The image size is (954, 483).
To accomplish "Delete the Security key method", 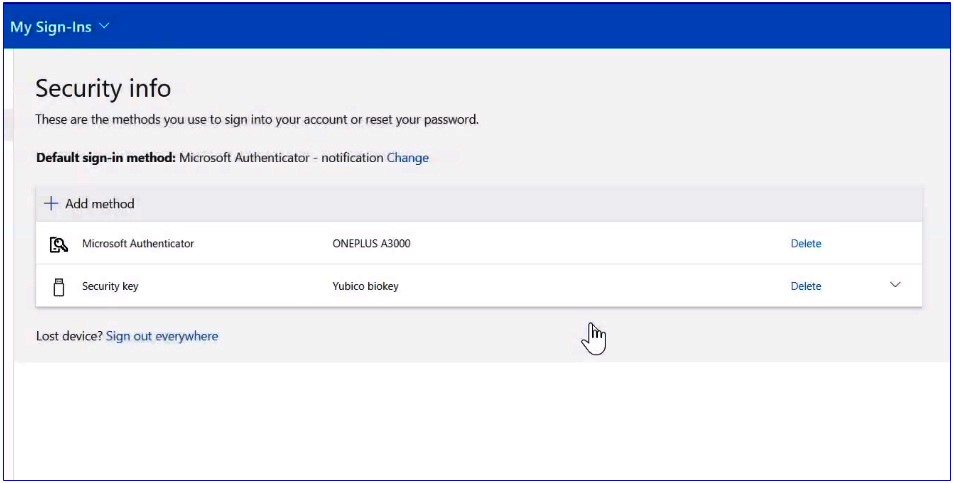I will pyautogui.click(x=806, y=286).
